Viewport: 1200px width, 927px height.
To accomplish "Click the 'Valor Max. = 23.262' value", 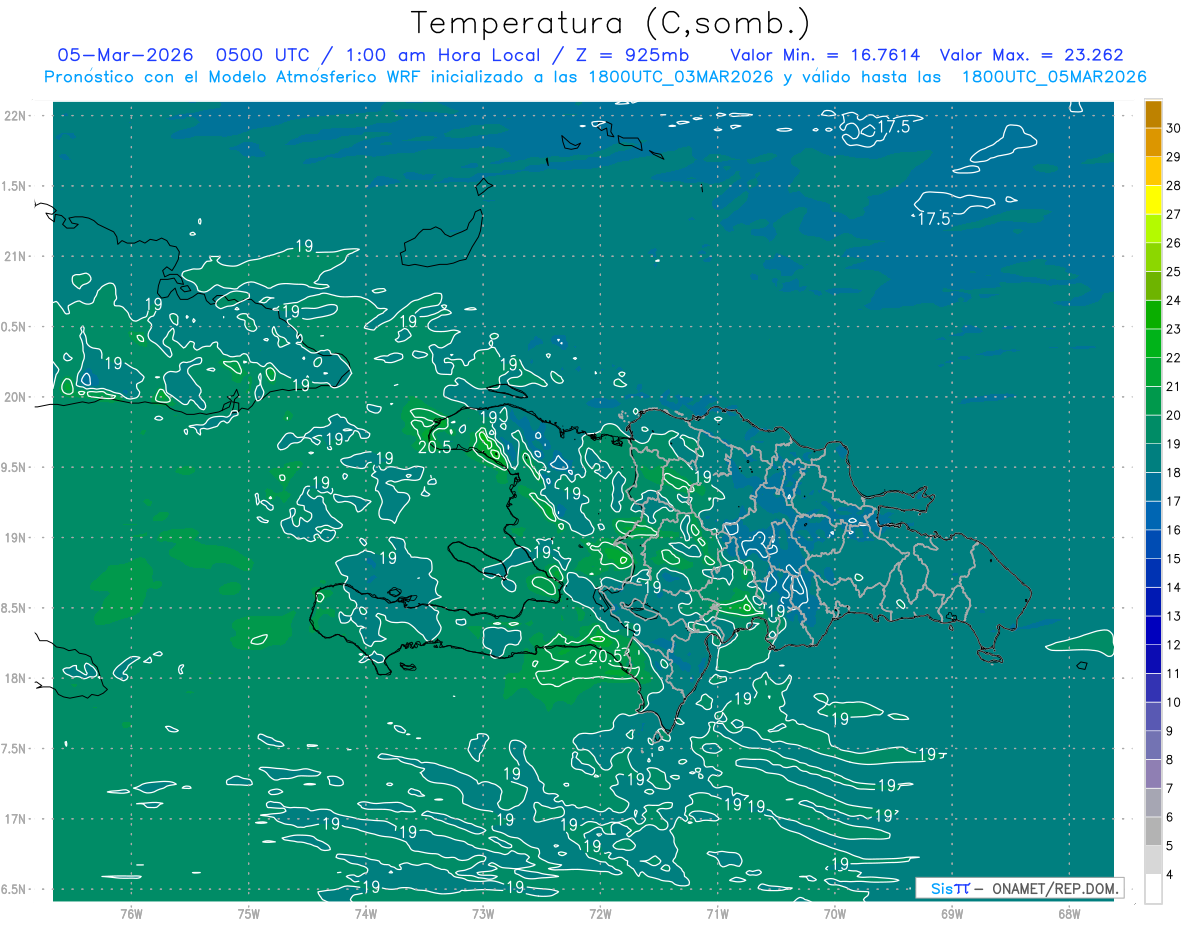I will pos(1032,55).
